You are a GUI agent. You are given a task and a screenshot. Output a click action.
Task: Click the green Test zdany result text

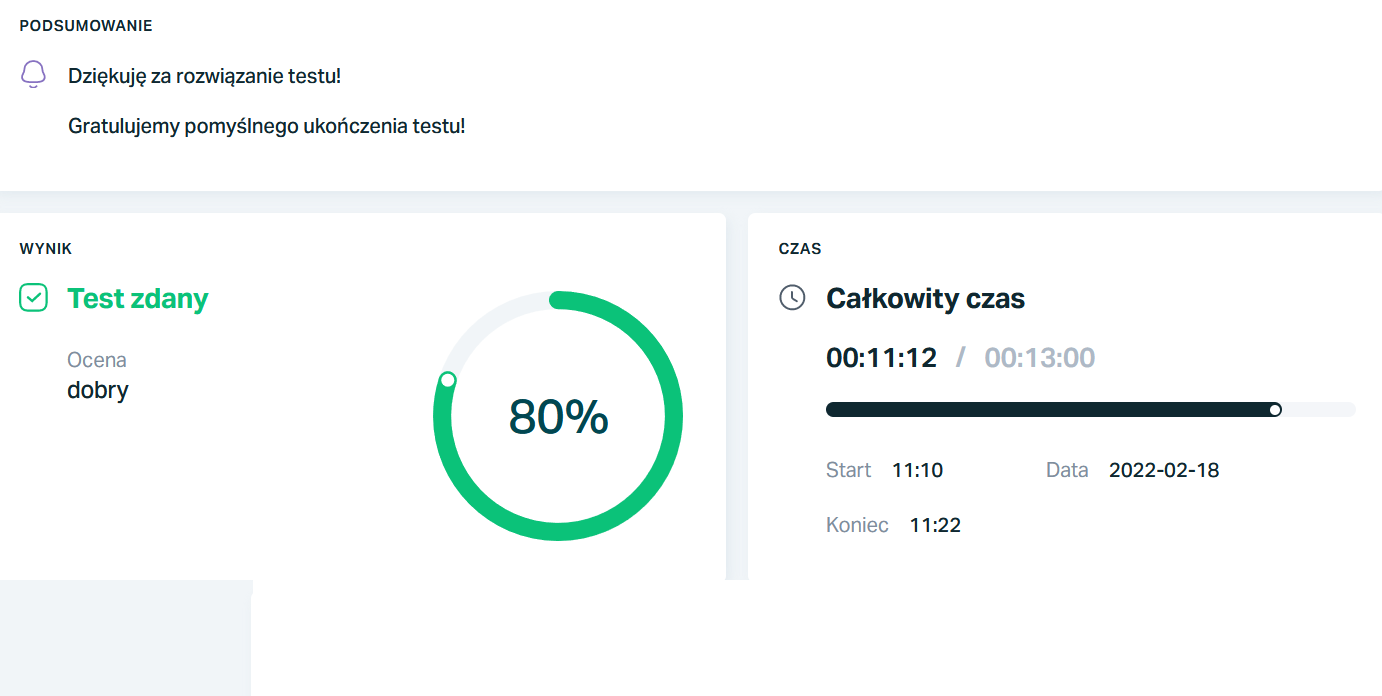pyautogui.click(x=138, y=298)
